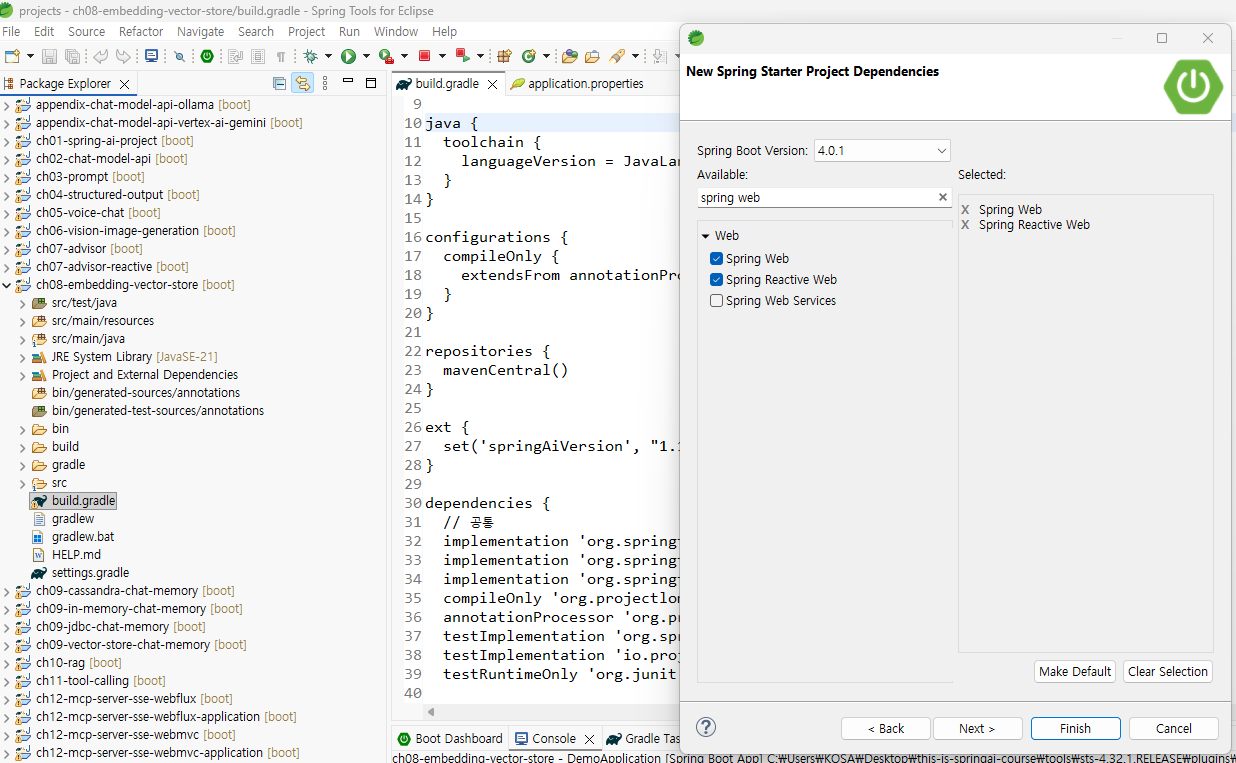Switch to application.properties editor tab
The width and height of the screenshot is (1236, 763).
577,84
